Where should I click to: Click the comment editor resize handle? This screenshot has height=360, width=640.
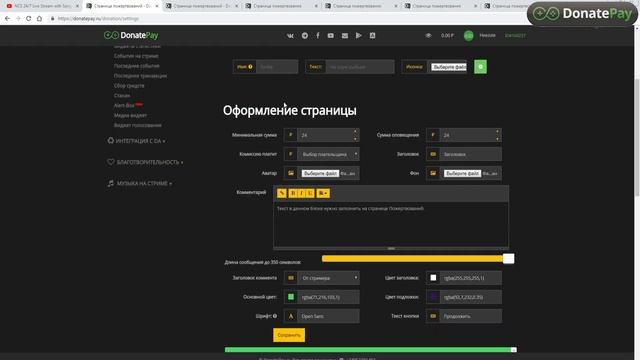click(x=391, y=248)
